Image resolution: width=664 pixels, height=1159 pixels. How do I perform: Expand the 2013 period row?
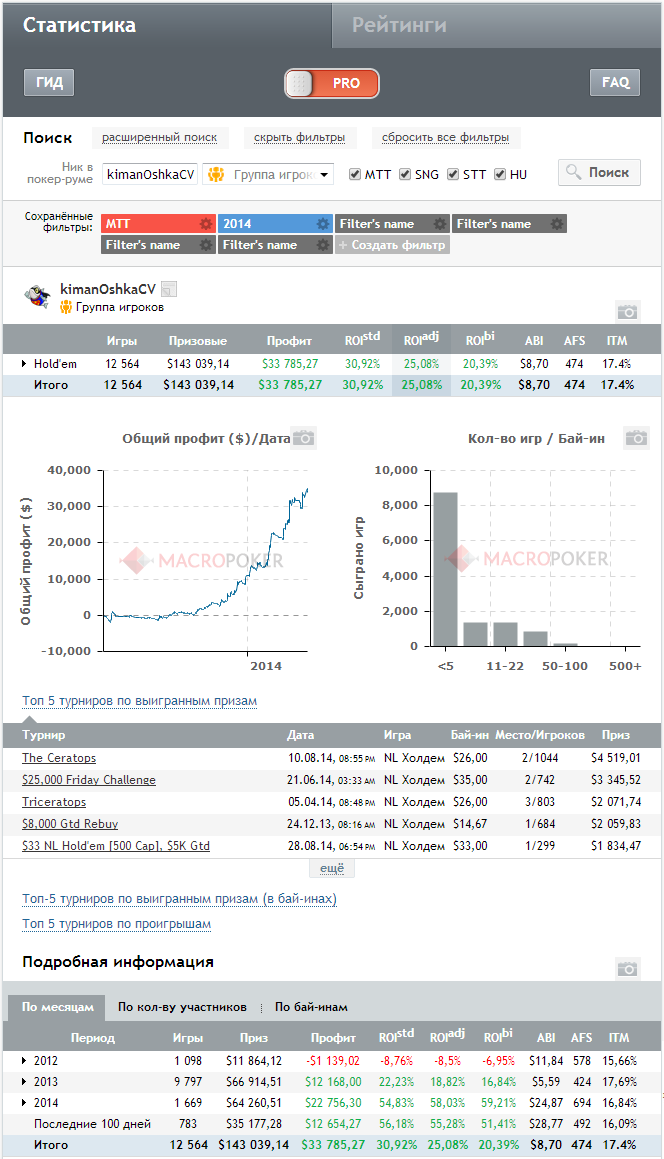24,1081
